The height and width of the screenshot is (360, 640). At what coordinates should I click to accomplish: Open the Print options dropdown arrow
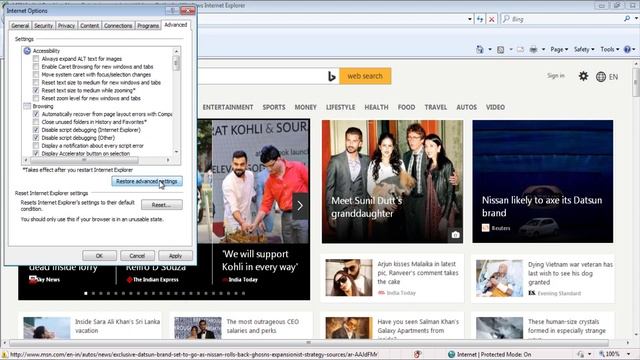click(543, 49)
